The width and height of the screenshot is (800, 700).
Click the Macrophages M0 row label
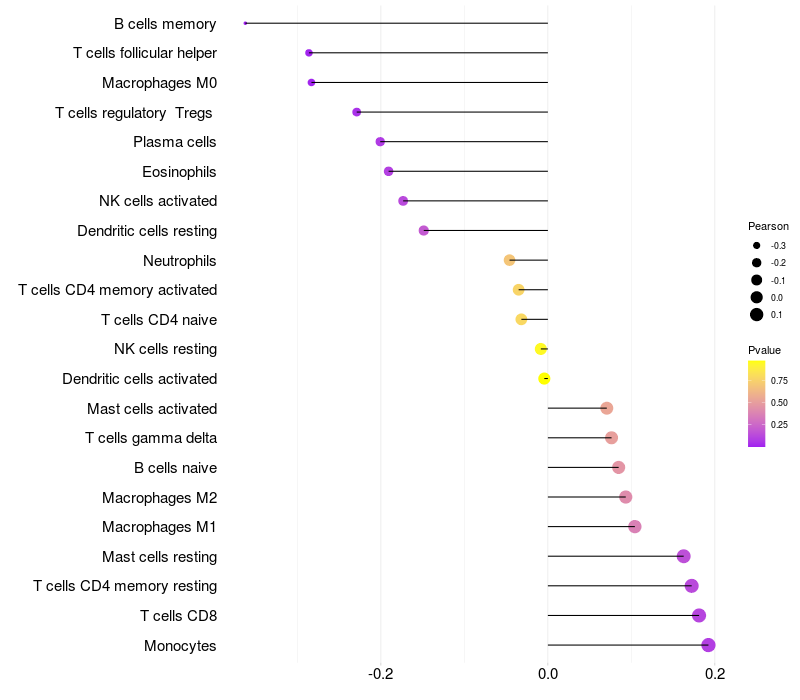coord(159,82)
